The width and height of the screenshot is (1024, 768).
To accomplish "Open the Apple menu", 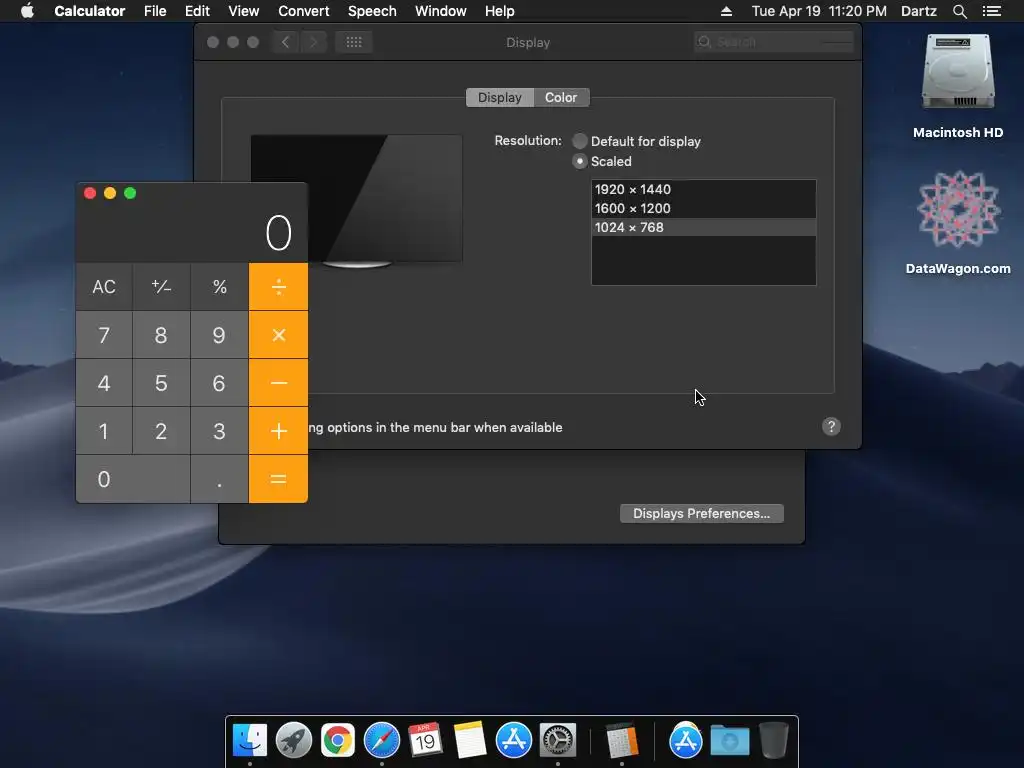I will pyautogui.click(x=27, y=11).
